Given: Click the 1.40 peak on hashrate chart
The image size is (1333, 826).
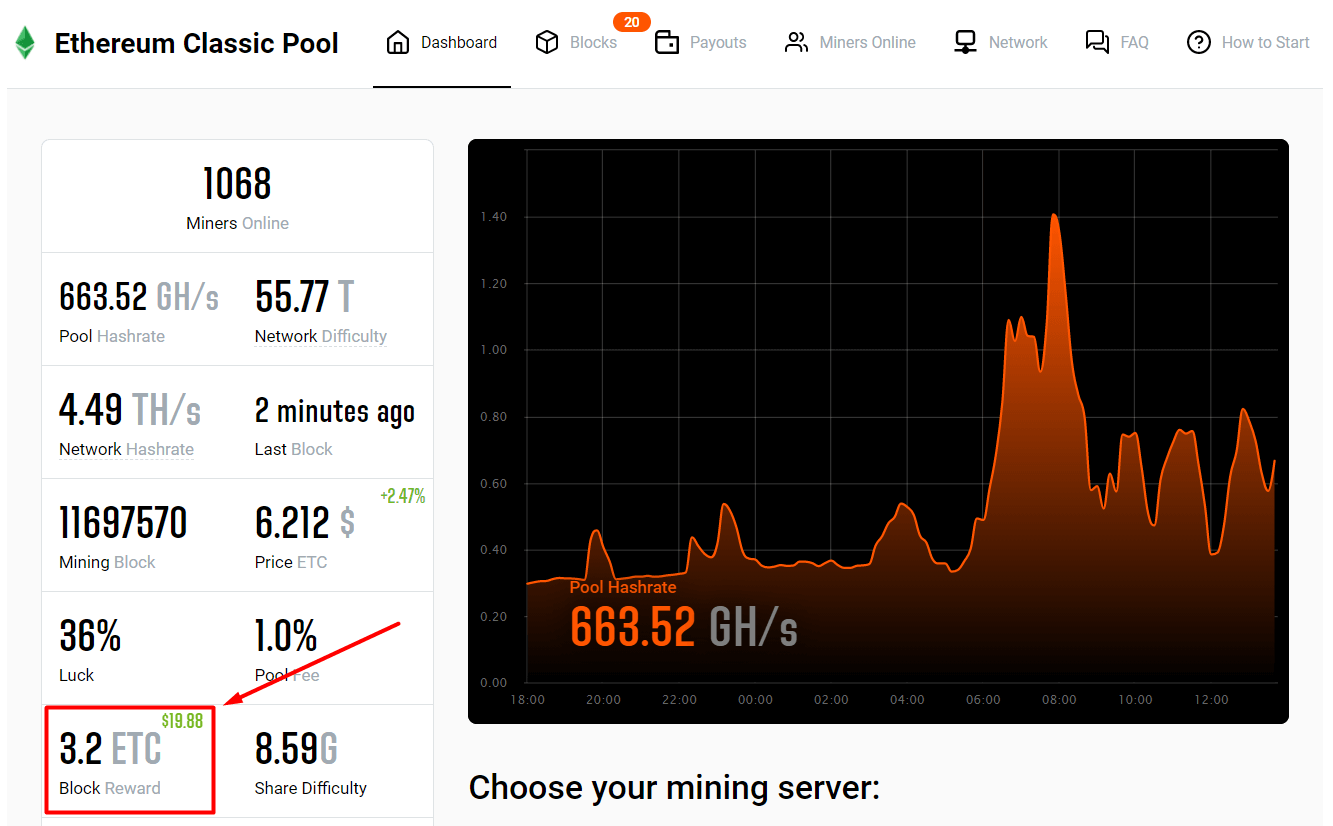Looking at the screenshot, I should point(1054,215).
